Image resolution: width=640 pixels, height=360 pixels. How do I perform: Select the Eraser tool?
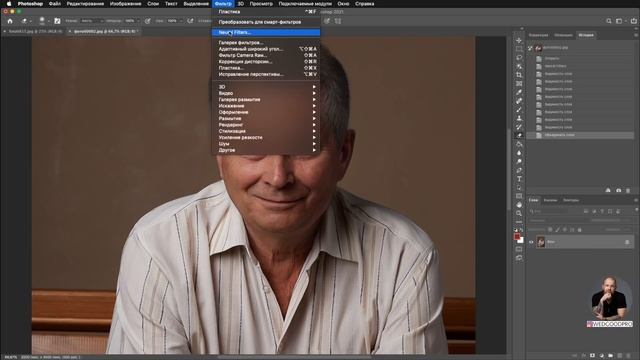[x=519, y=135]
